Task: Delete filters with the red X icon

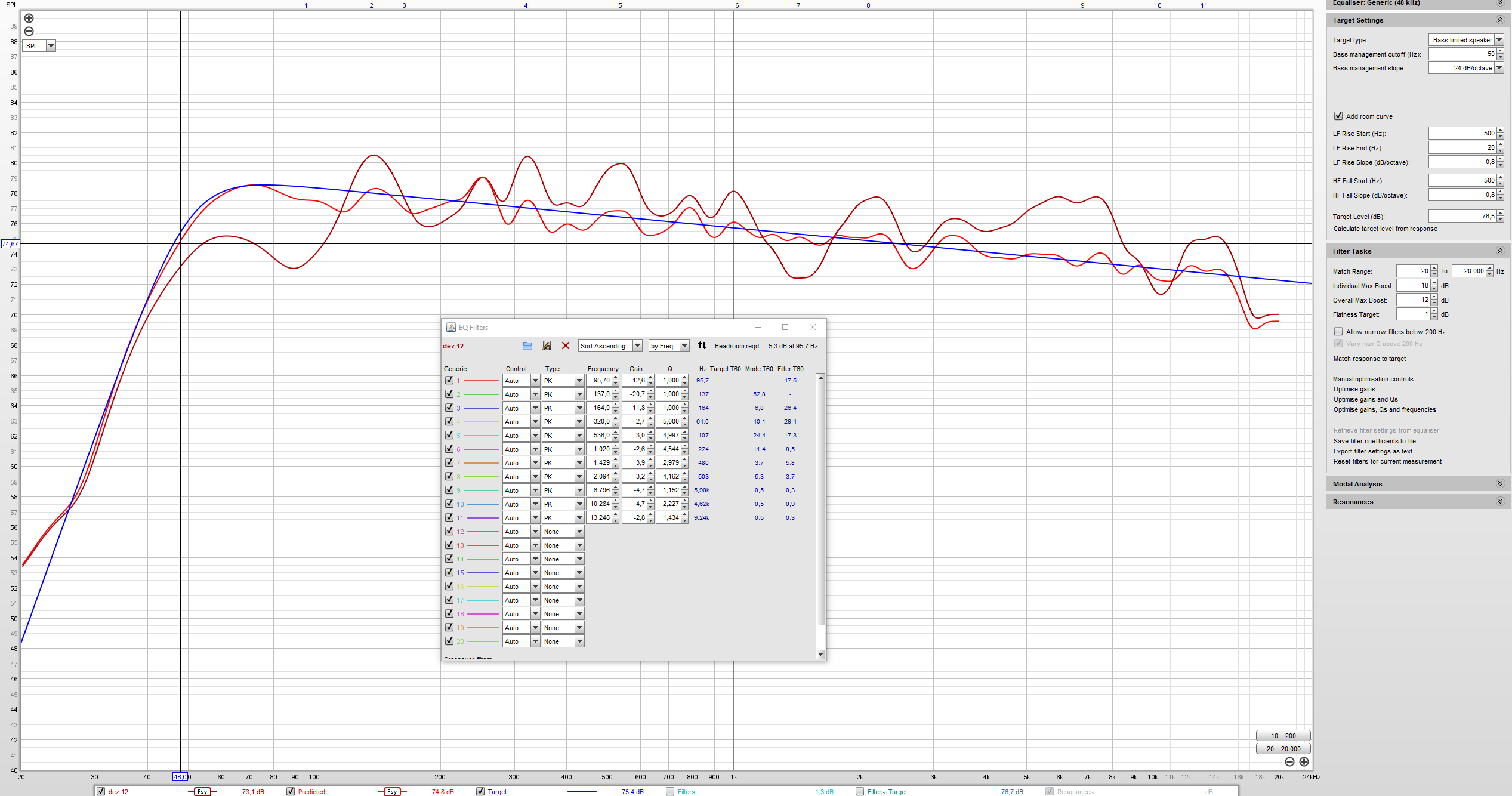Action: coord(566,346)
